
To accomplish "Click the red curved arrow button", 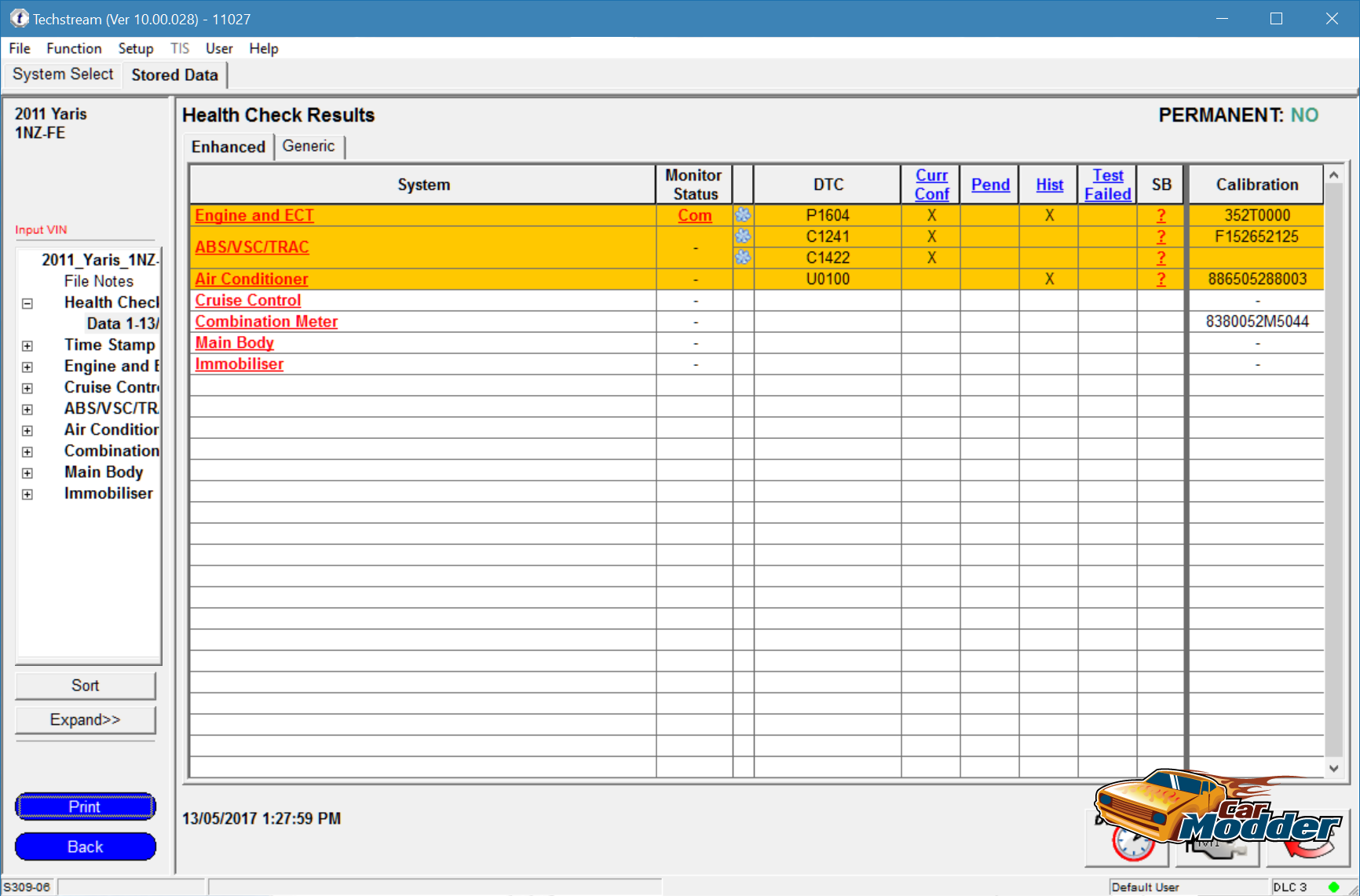I will pyautogui.click(x=1307, y=839).
